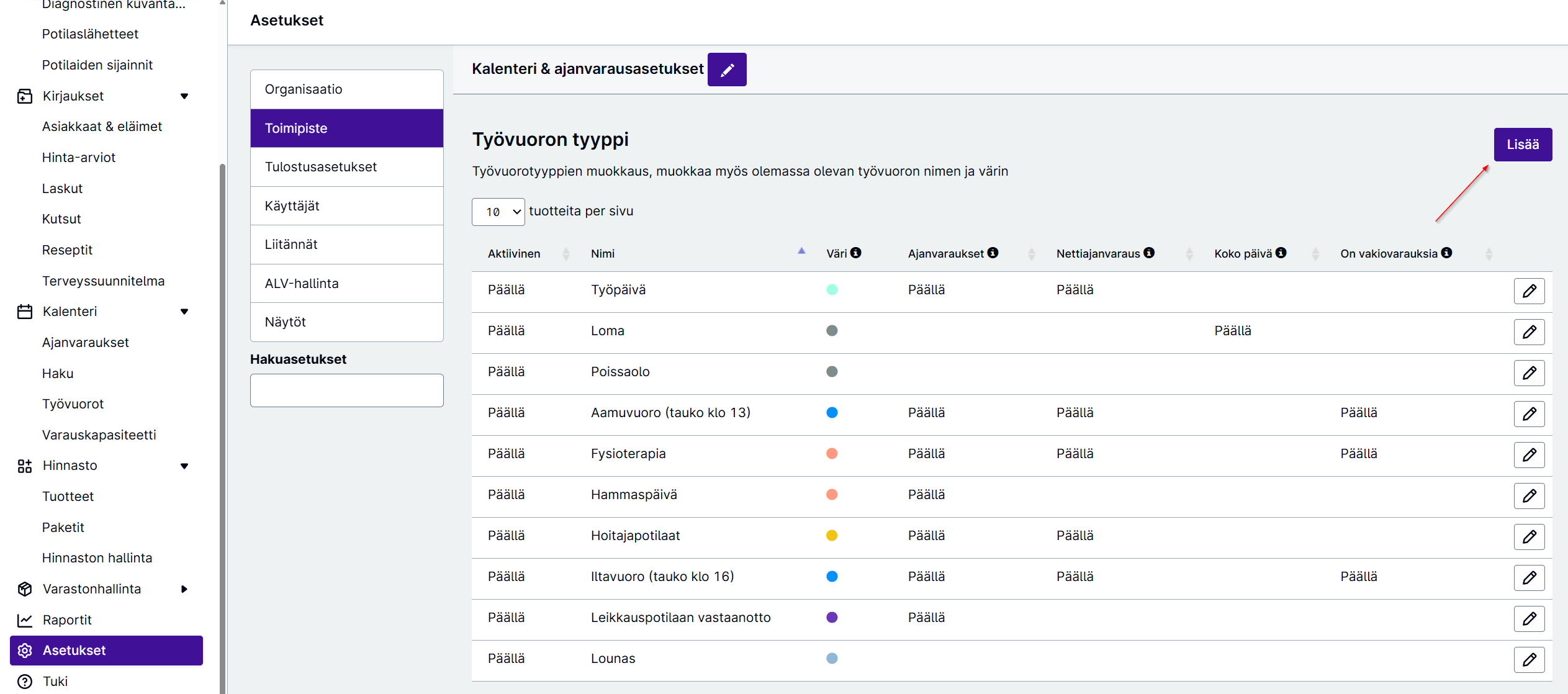
Task: Go to Asiakkaat & eläimet in sidebar
Action: (x=102, y=127)
